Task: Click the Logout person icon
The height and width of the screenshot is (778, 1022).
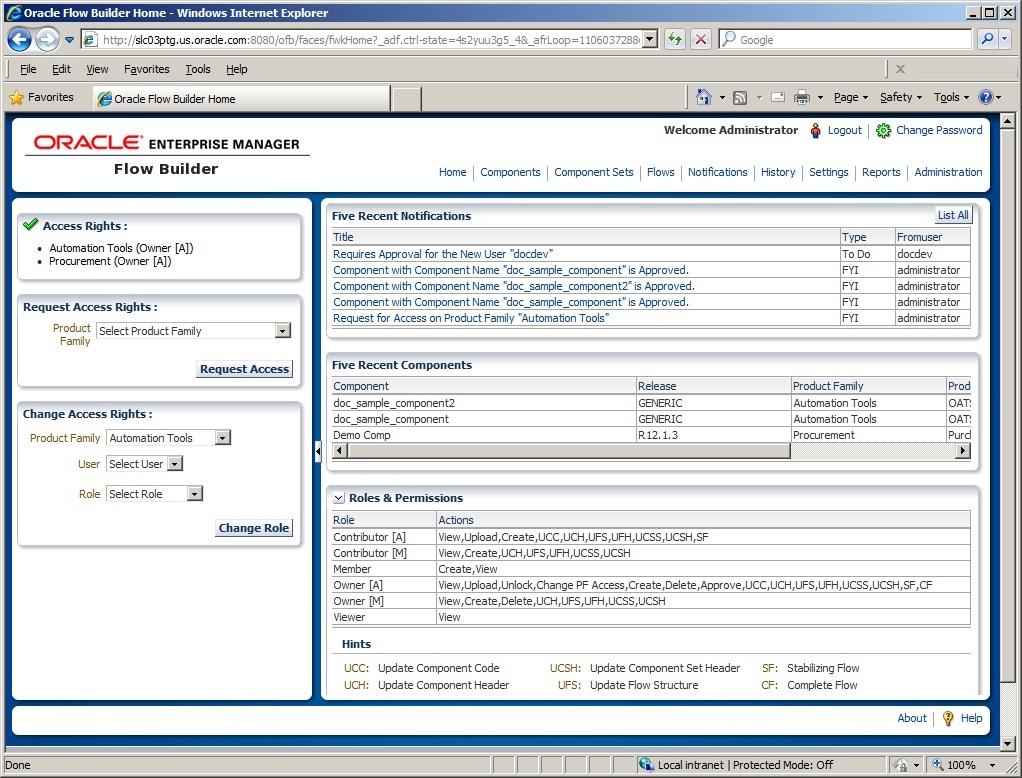Action: (815, 130)
